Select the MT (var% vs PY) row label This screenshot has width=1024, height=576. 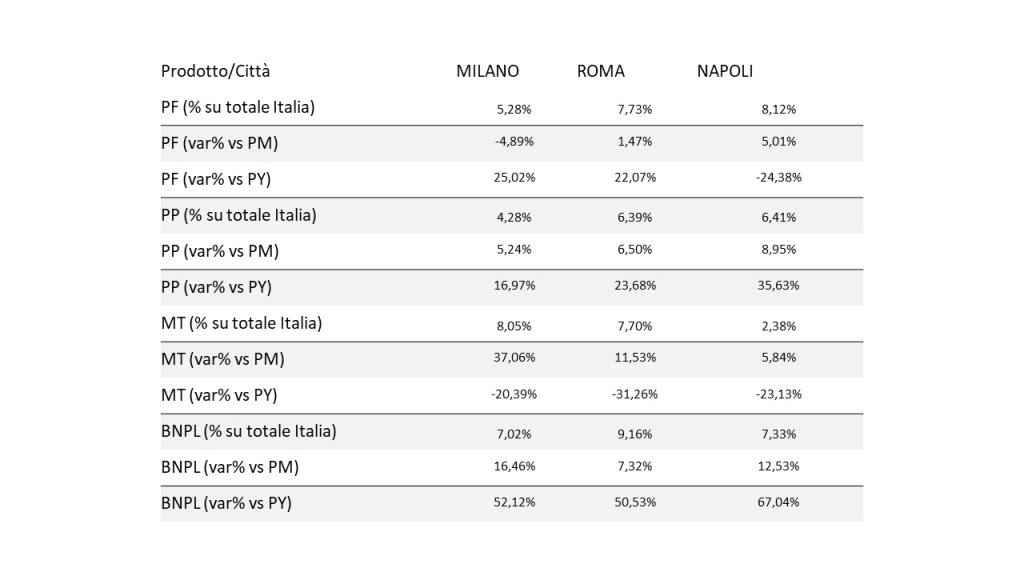click(x=219, y=395)
